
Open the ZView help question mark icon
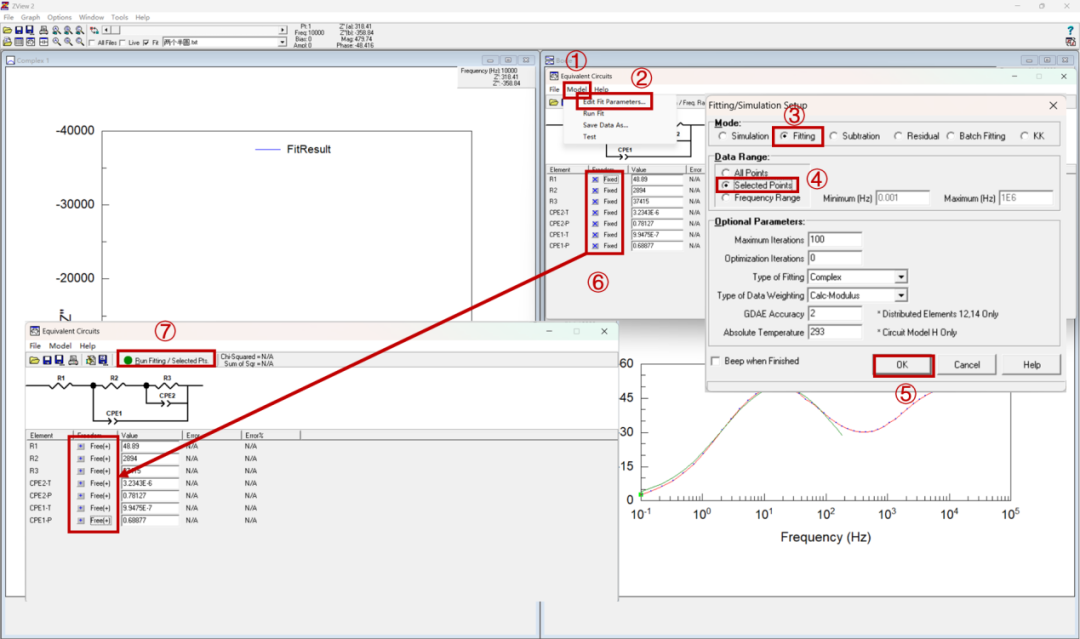(1070, 30)
